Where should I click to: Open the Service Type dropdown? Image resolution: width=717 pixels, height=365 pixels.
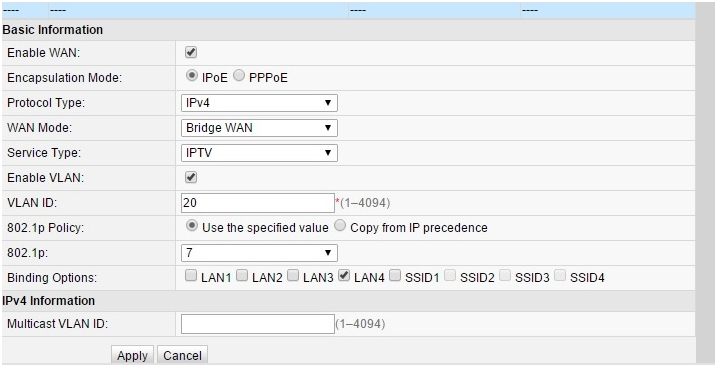pyautogui.click(x=259, y=153)
